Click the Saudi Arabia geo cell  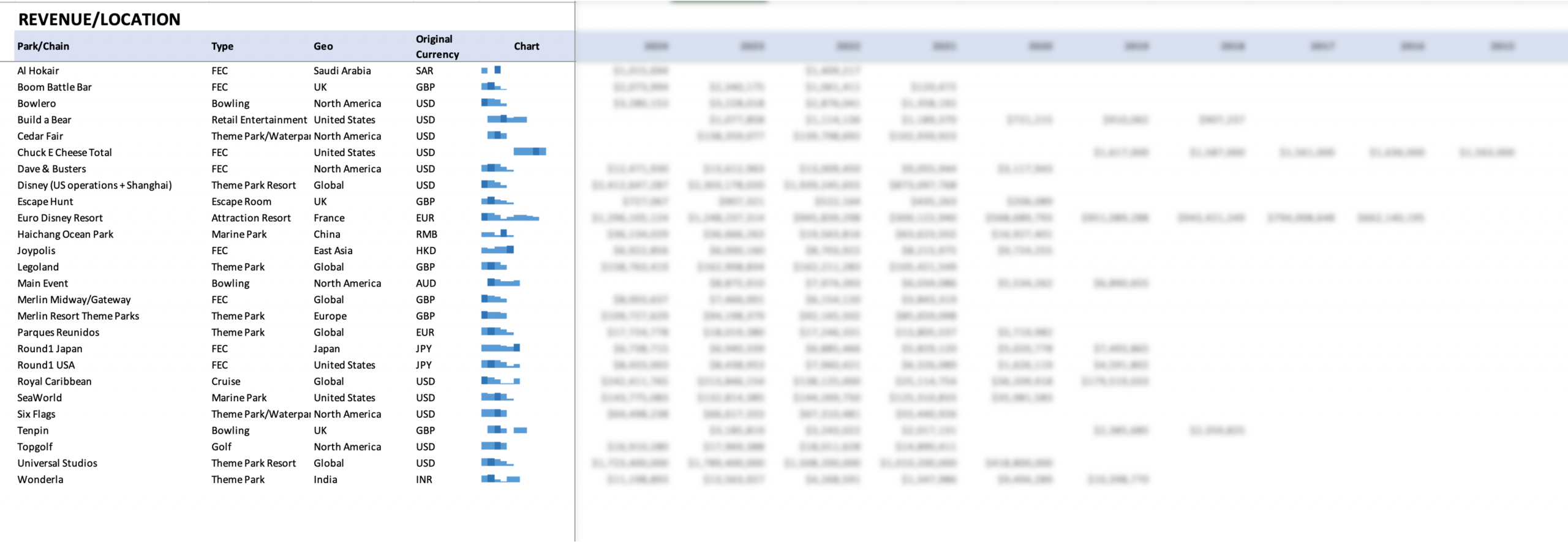tap(342, 70)
